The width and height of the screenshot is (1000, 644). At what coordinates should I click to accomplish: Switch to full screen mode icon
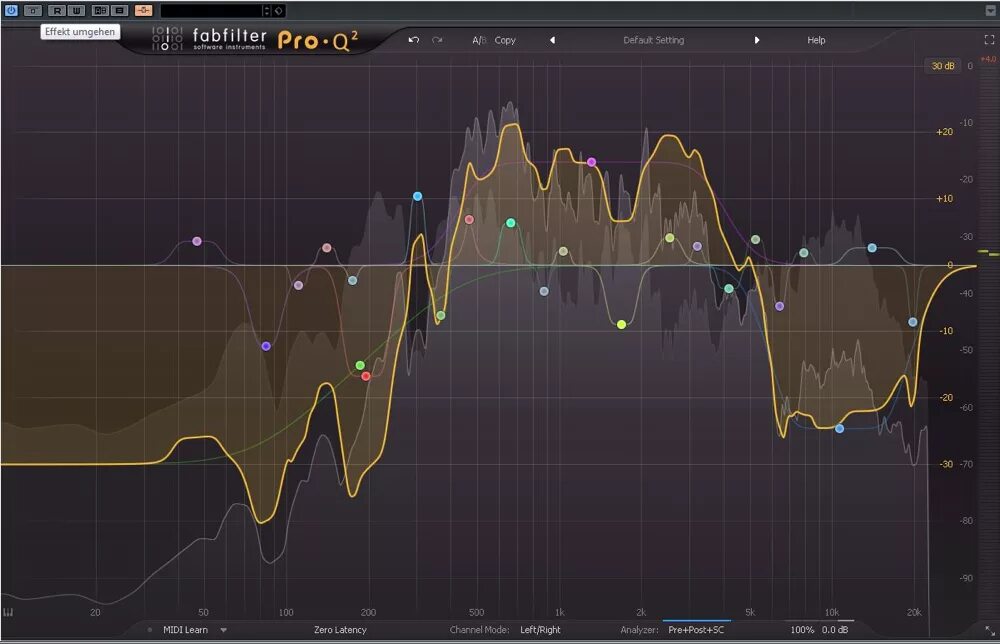[x=989, y=40]
